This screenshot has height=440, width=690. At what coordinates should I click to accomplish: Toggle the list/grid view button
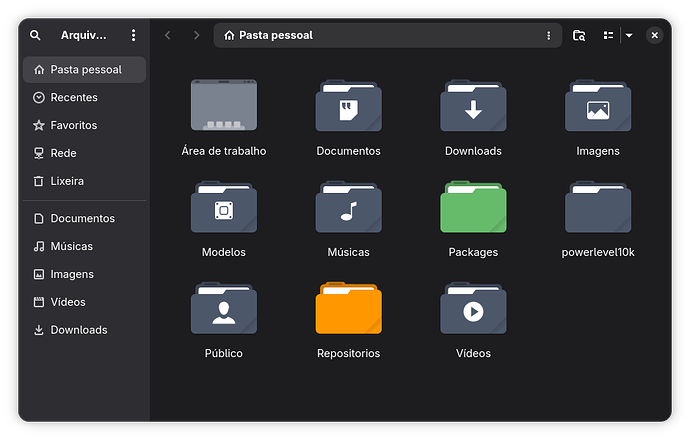[608, 35]
